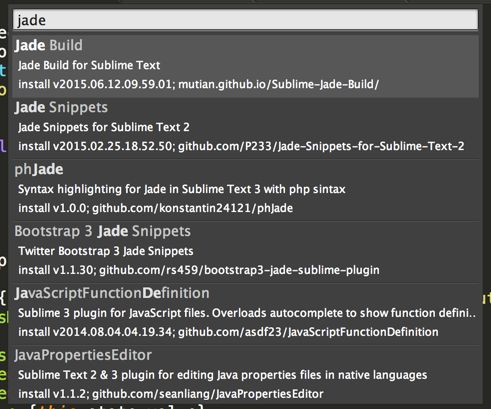
Task: Select the JavaScriptFunctionDefinition package title
Action: tap(112, 293)
